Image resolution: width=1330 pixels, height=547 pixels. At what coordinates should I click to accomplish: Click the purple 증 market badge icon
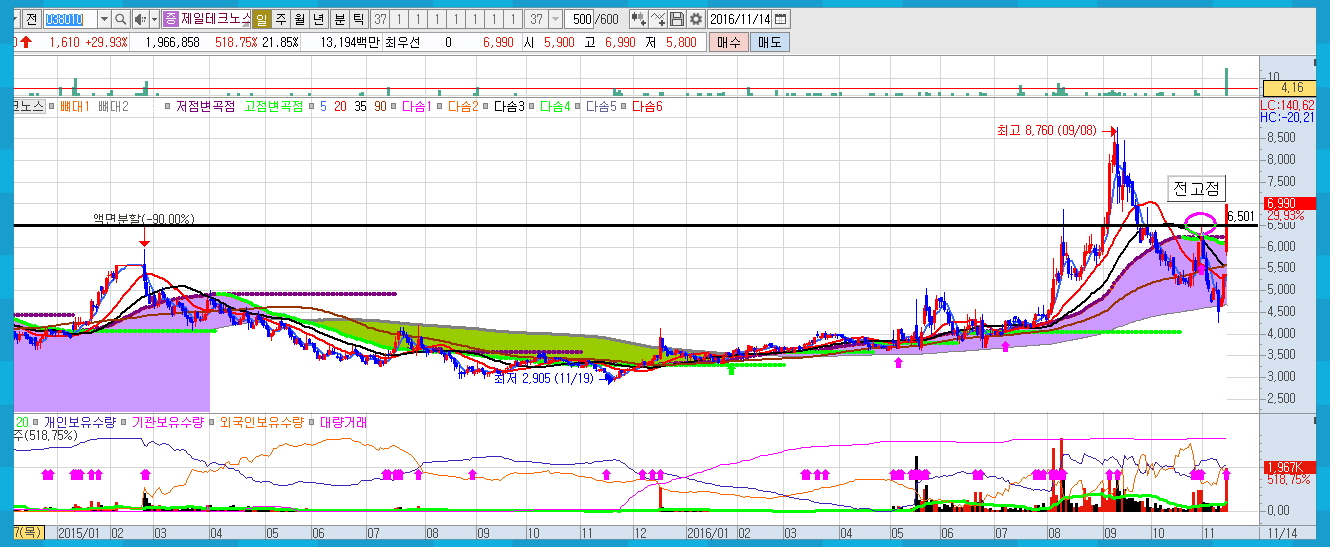(x=171, y=19)
